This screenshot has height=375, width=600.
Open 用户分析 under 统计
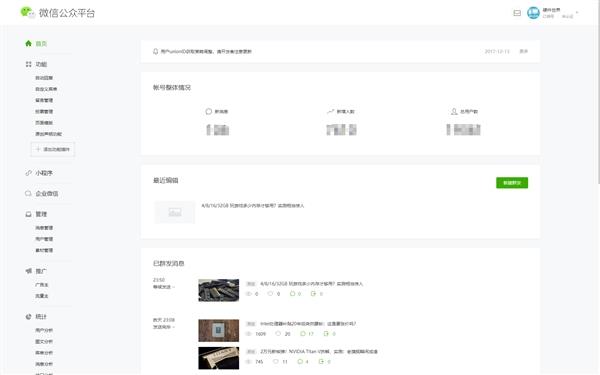pyautogui.click(x=44, y=330)
